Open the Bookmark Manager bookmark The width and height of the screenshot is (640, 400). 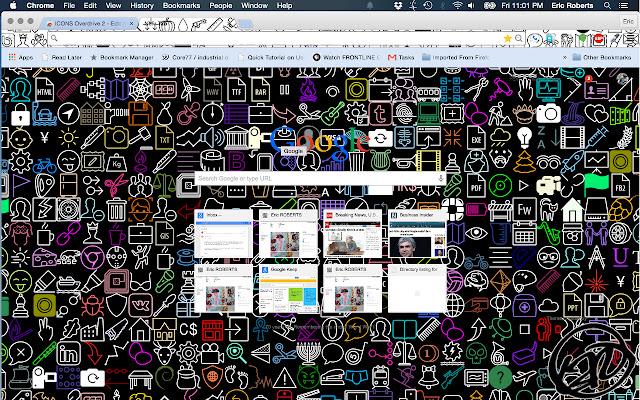tap(122, 58)
